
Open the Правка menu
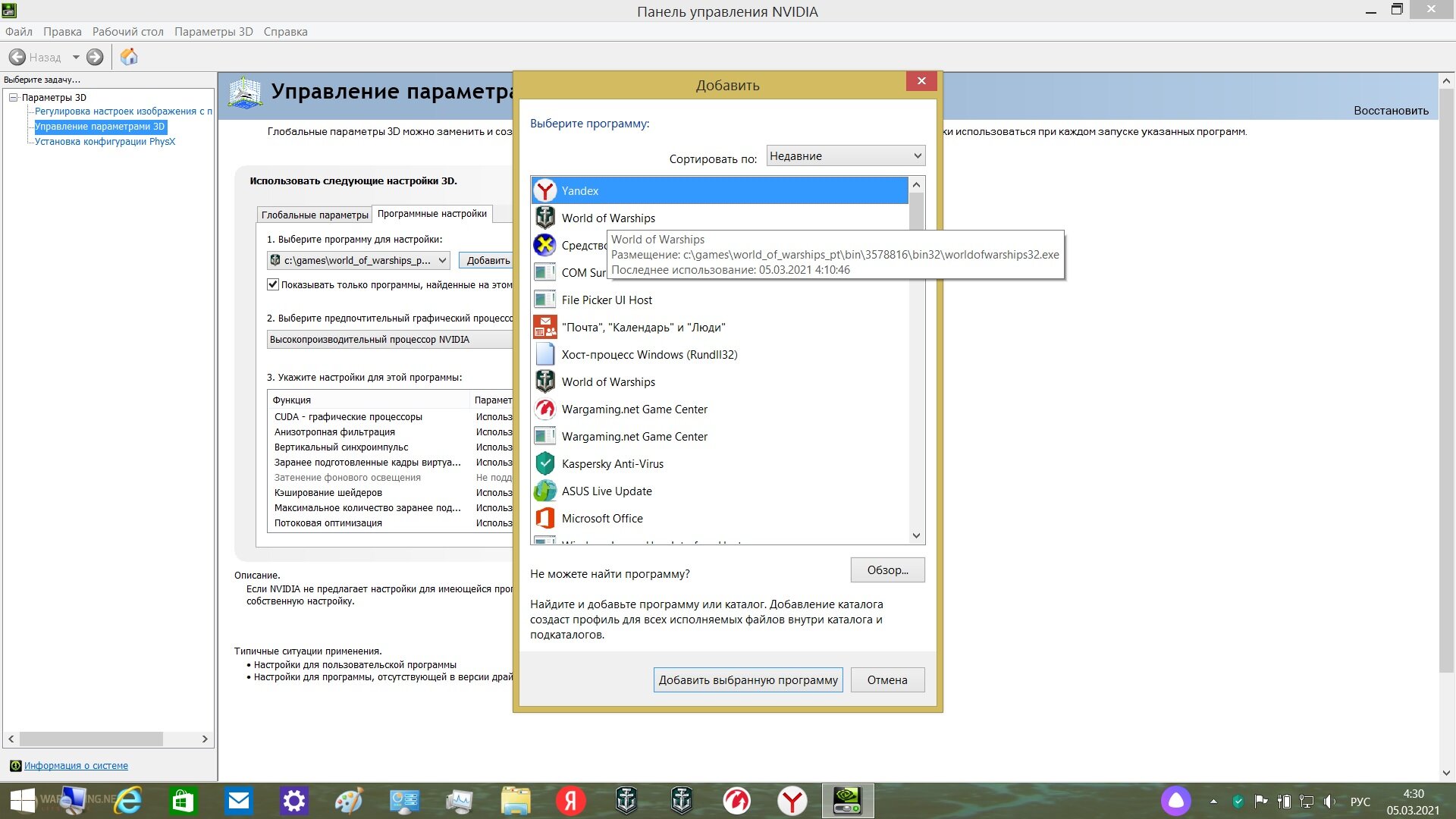coord(62,31)
